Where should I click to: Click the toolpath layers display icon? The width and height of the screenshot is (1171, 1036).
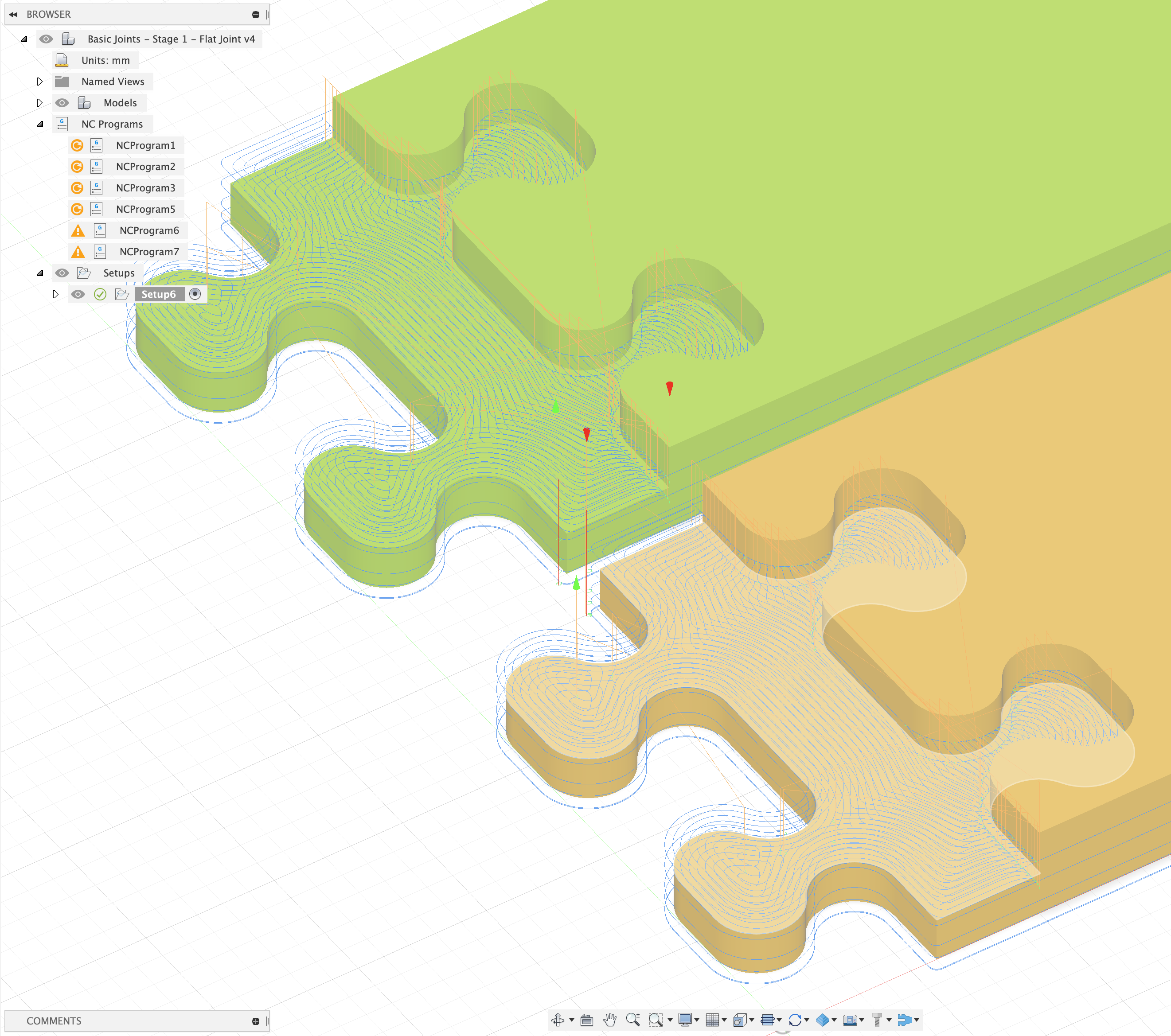pos(768,1020)
